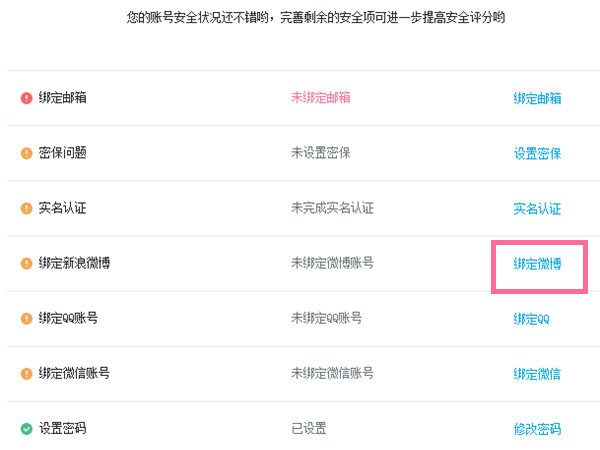Click the orange status icon beside 绑定QQ账号
Viewport: 600px width, 450px height.
(x=26, y=319)
